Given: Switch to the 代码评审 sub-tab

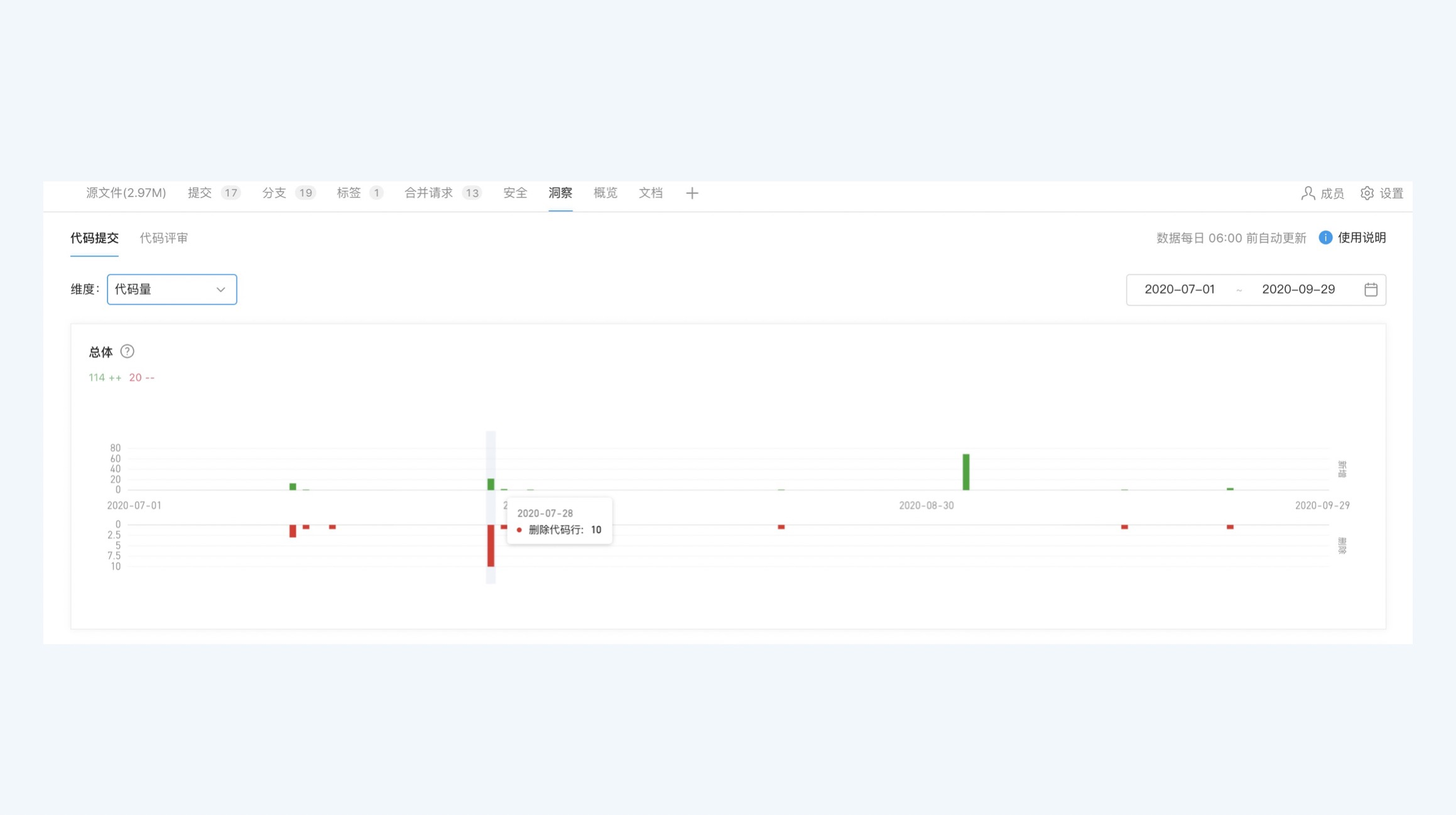Looking at the screenshot, I should coord(163,238).
